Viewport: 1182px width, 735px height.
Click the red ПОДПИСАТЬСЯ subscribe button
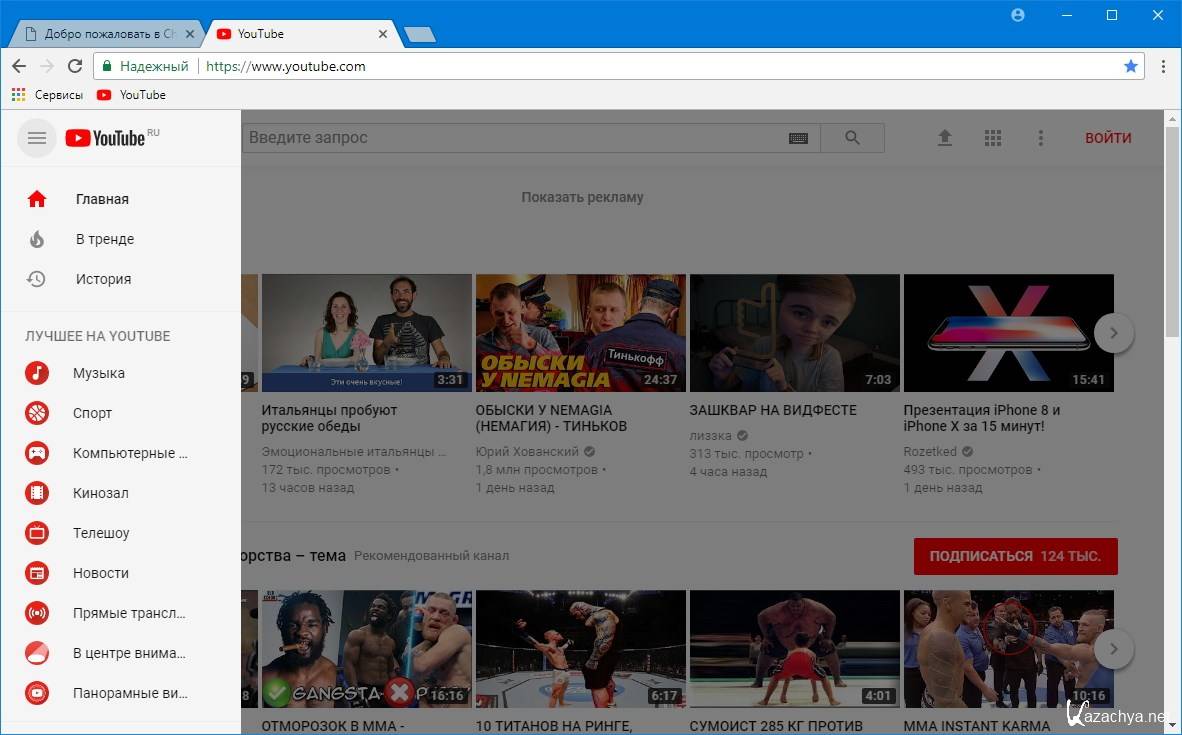pos(1015,556)
